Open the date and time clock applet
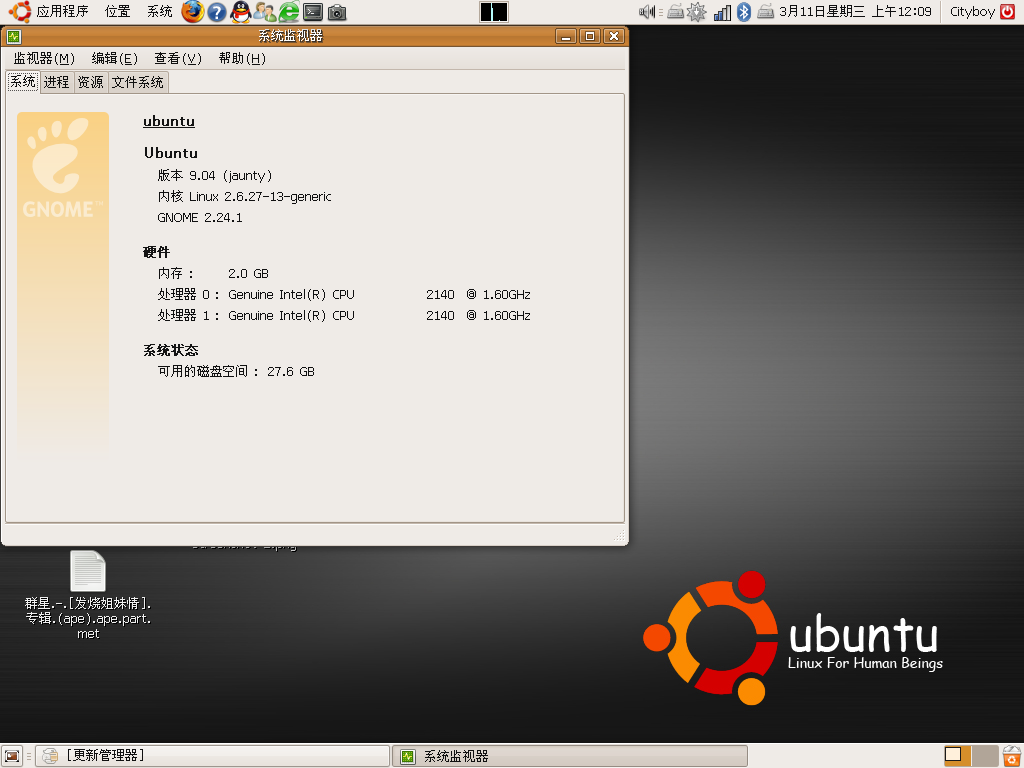The width and height of the screenshot is (1024, 768). pos(855,12)
